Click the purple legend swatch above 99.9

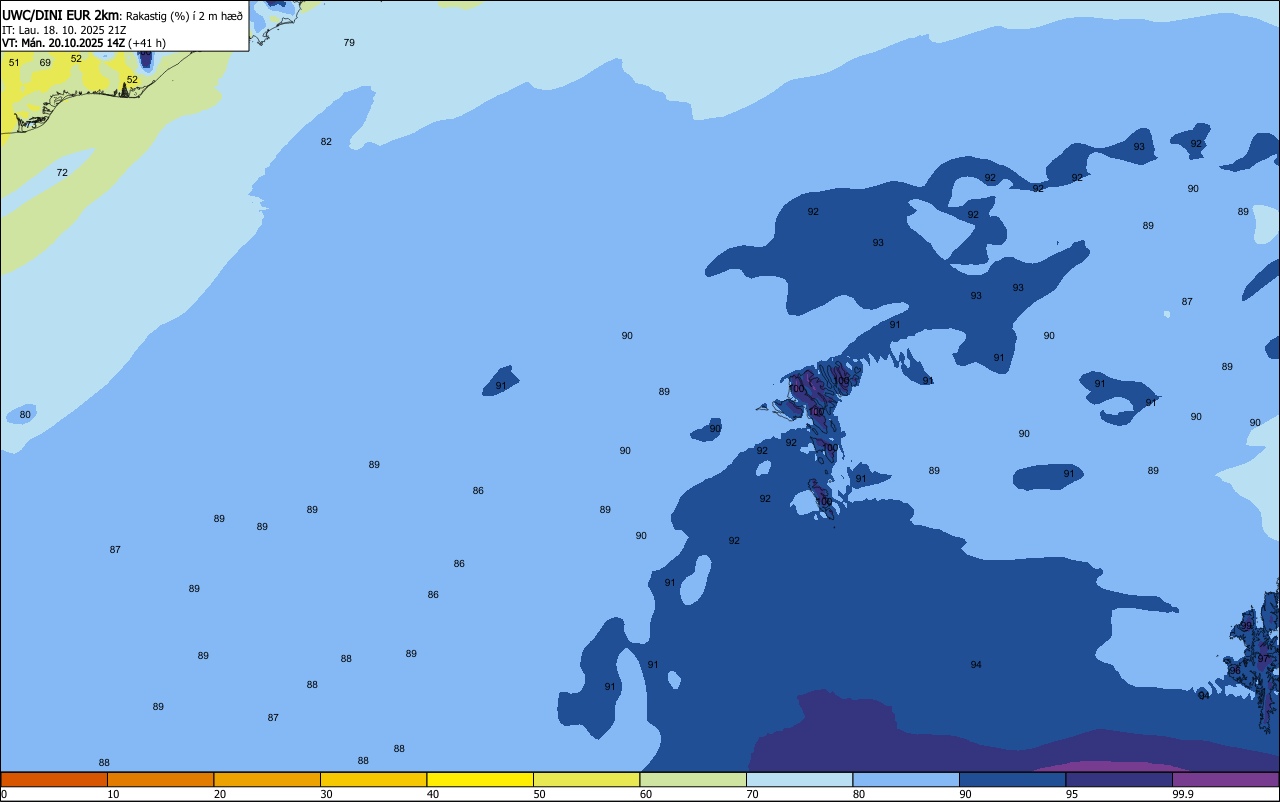tap(1225, 779)
